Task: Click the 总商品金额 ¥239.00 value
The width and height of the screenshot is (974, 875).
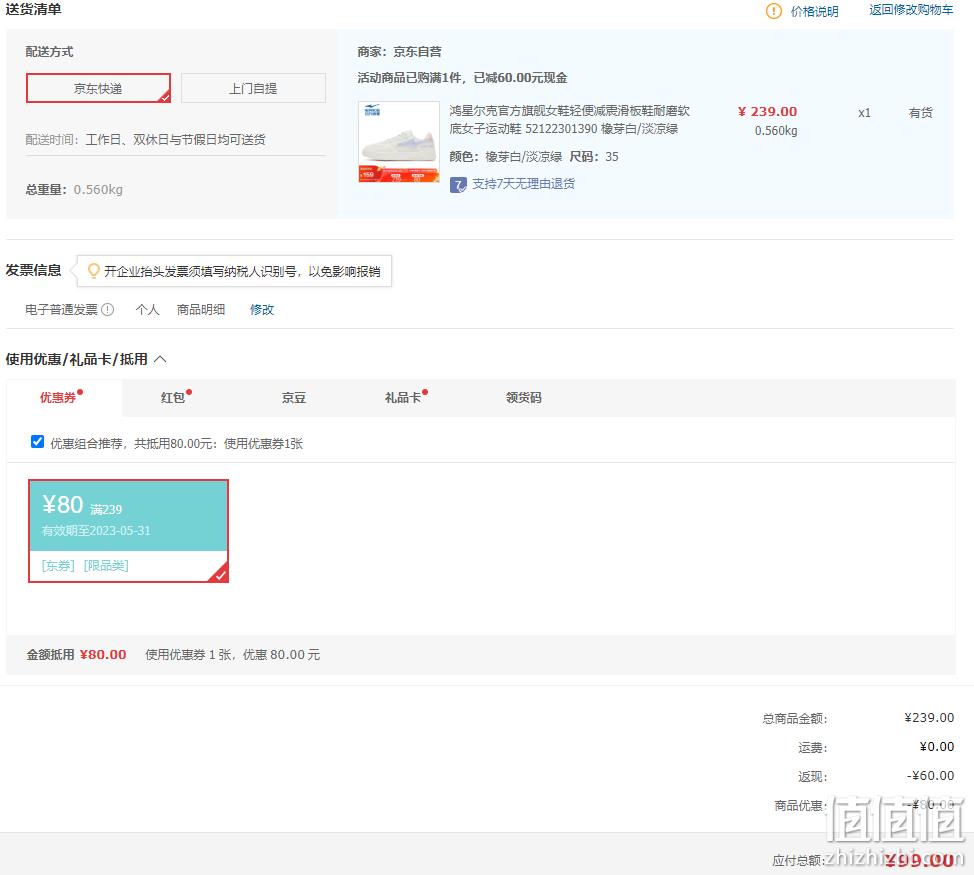Action: [x=929, y=718]
